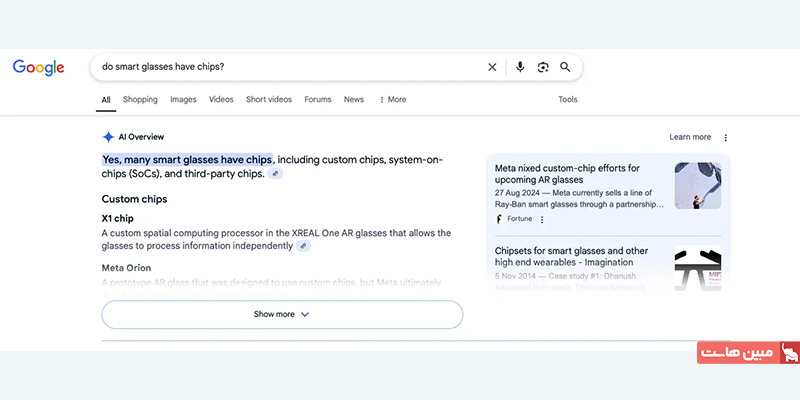The height and width of the screenshot is (400, 800).
Task: Start voice search with microphone icon
Action: coord(520,67)
